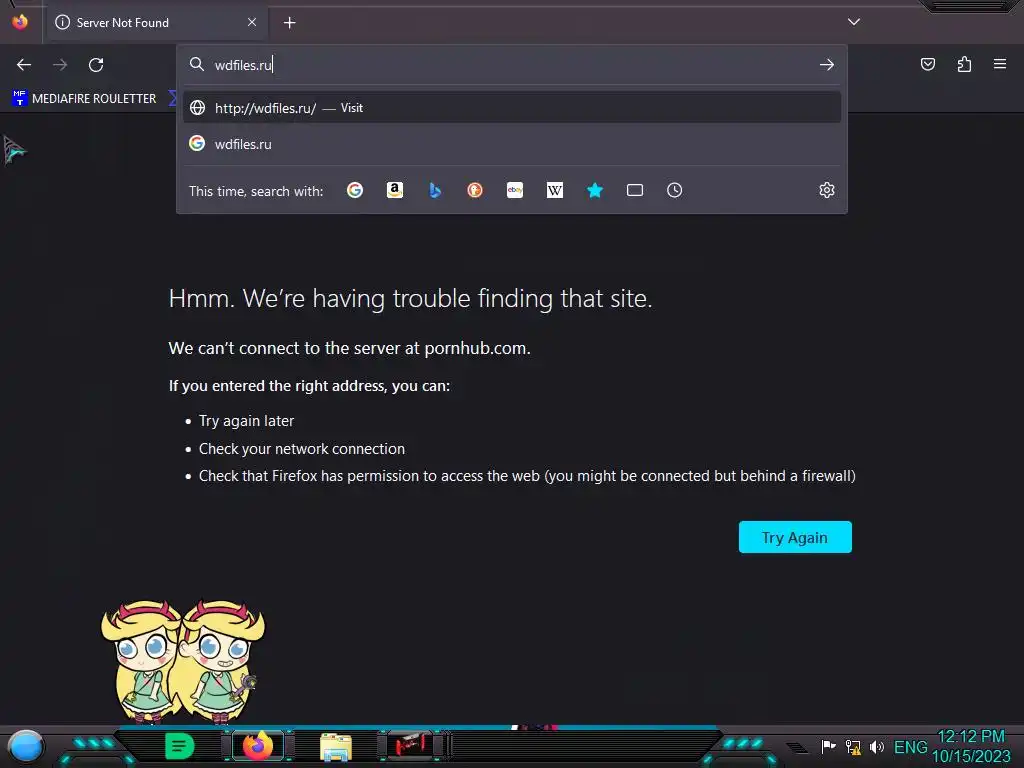This screenshot has width=1024, height=768.
Task: Click the Try Again button
Action: [795, 537]
